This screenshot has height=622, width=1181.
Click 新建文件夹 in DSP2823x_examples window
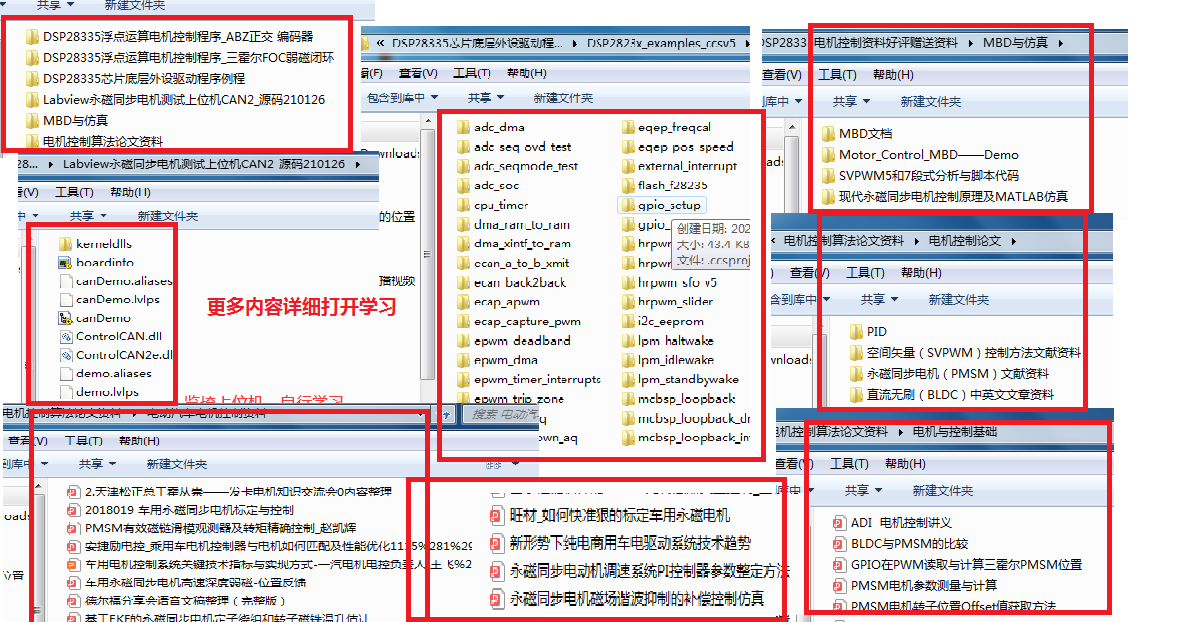(x=563, y=98)
